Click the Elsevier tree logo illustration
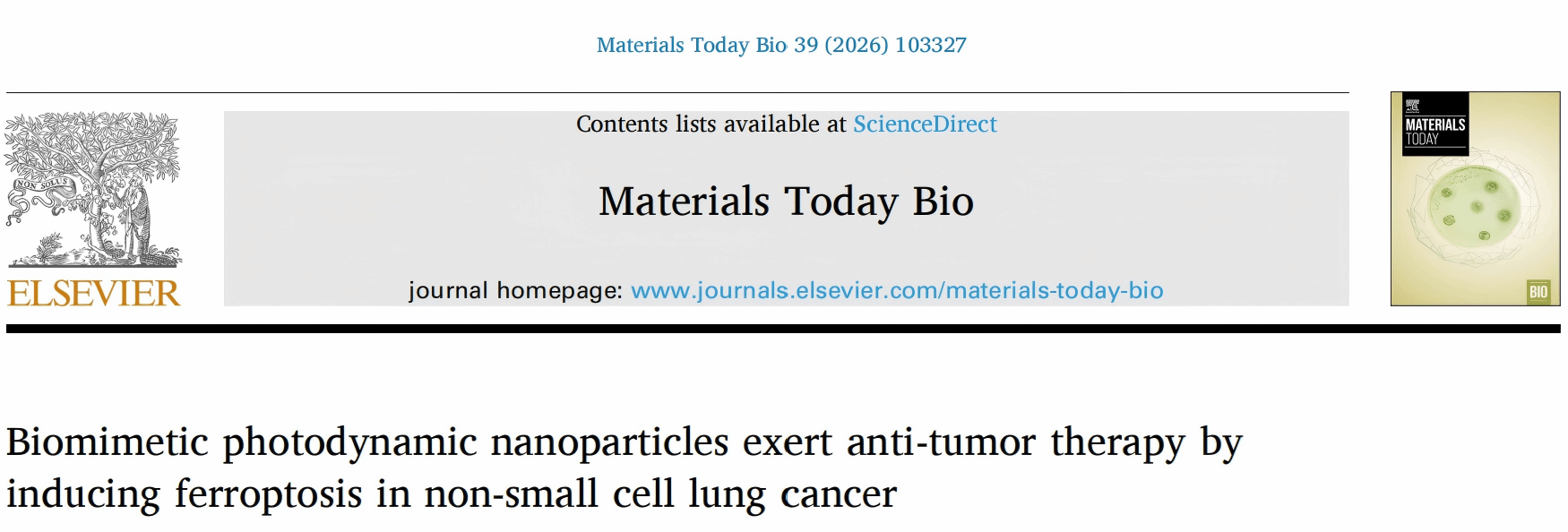1568x532 pixels. (93, 189)
